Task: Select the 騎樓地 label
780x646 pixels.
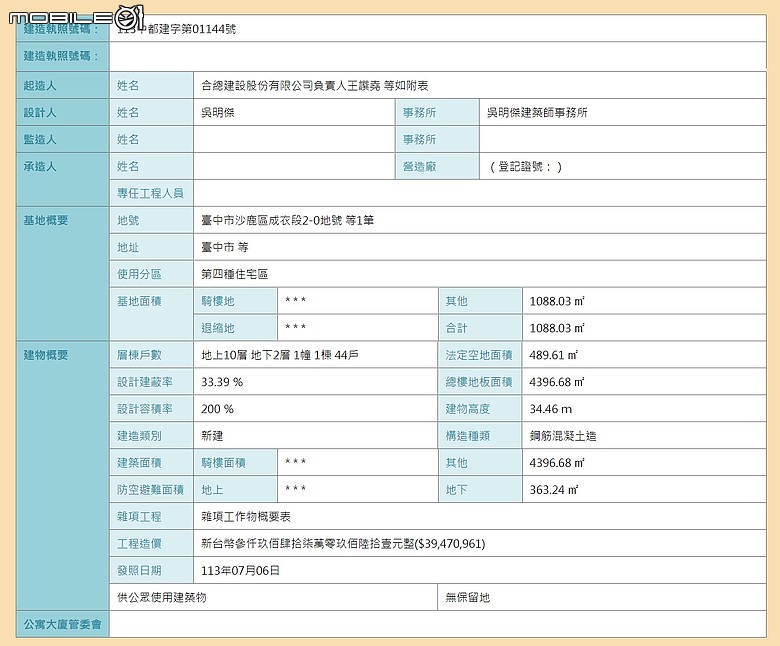Action: [x=218, y=301]
